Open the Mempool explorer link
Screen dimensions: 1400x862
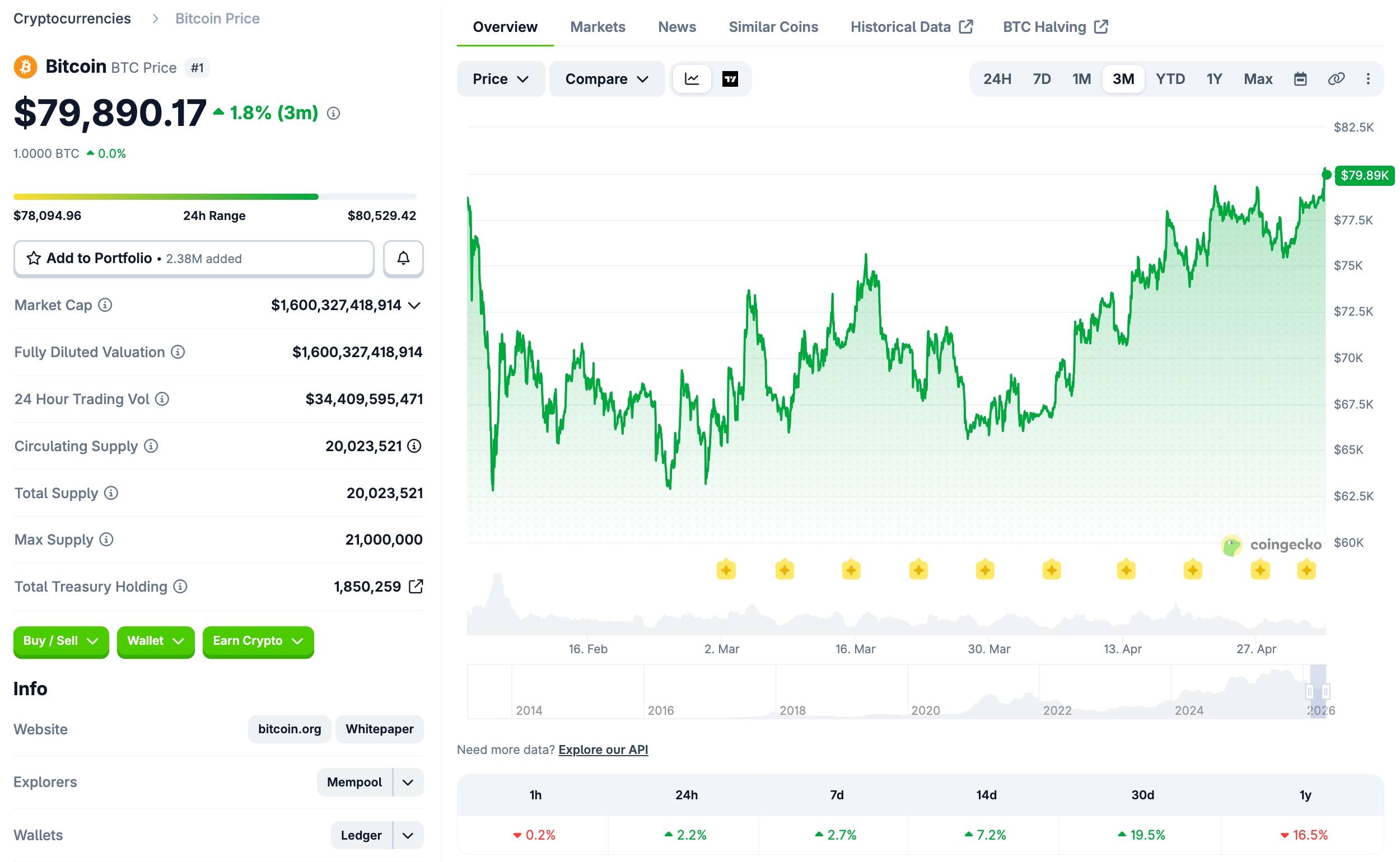pyautogui.click(x=354, y=782)
